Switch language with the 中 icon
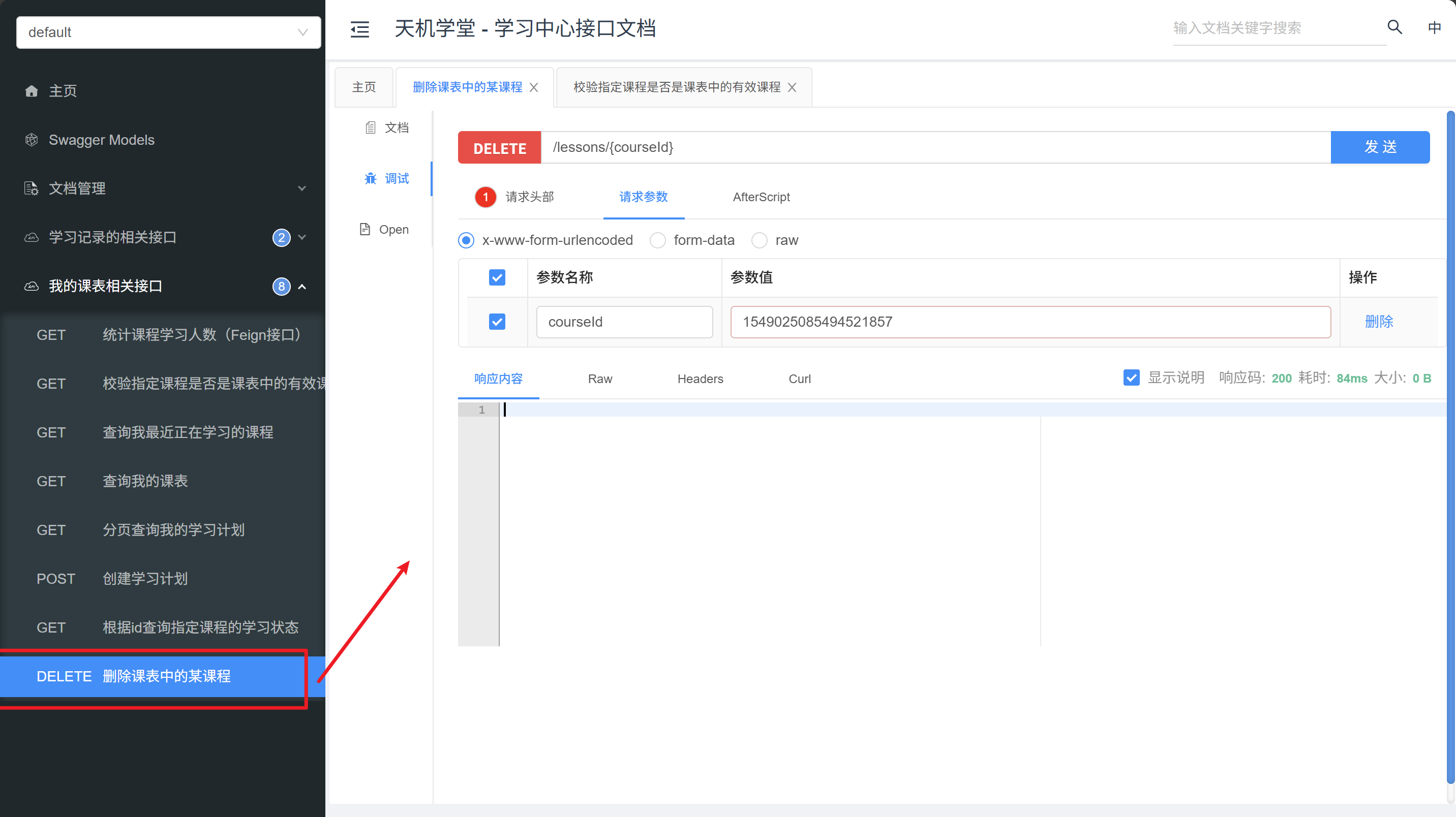Screen dimensions: 1456x817 click(x=1434, y=27)
